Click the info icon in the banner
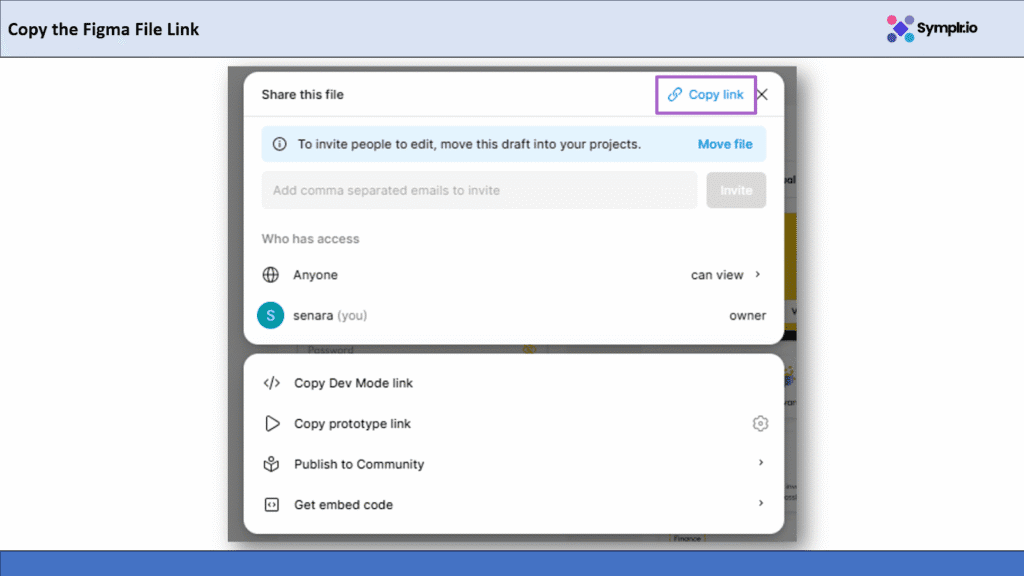Viewport: 1024px width, 576px height. pos(279,144)
